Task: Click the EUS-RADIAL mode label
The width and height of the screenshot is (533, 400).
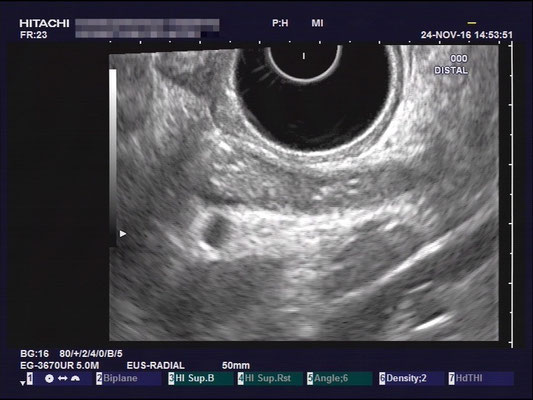Action: tap(155, 366)
